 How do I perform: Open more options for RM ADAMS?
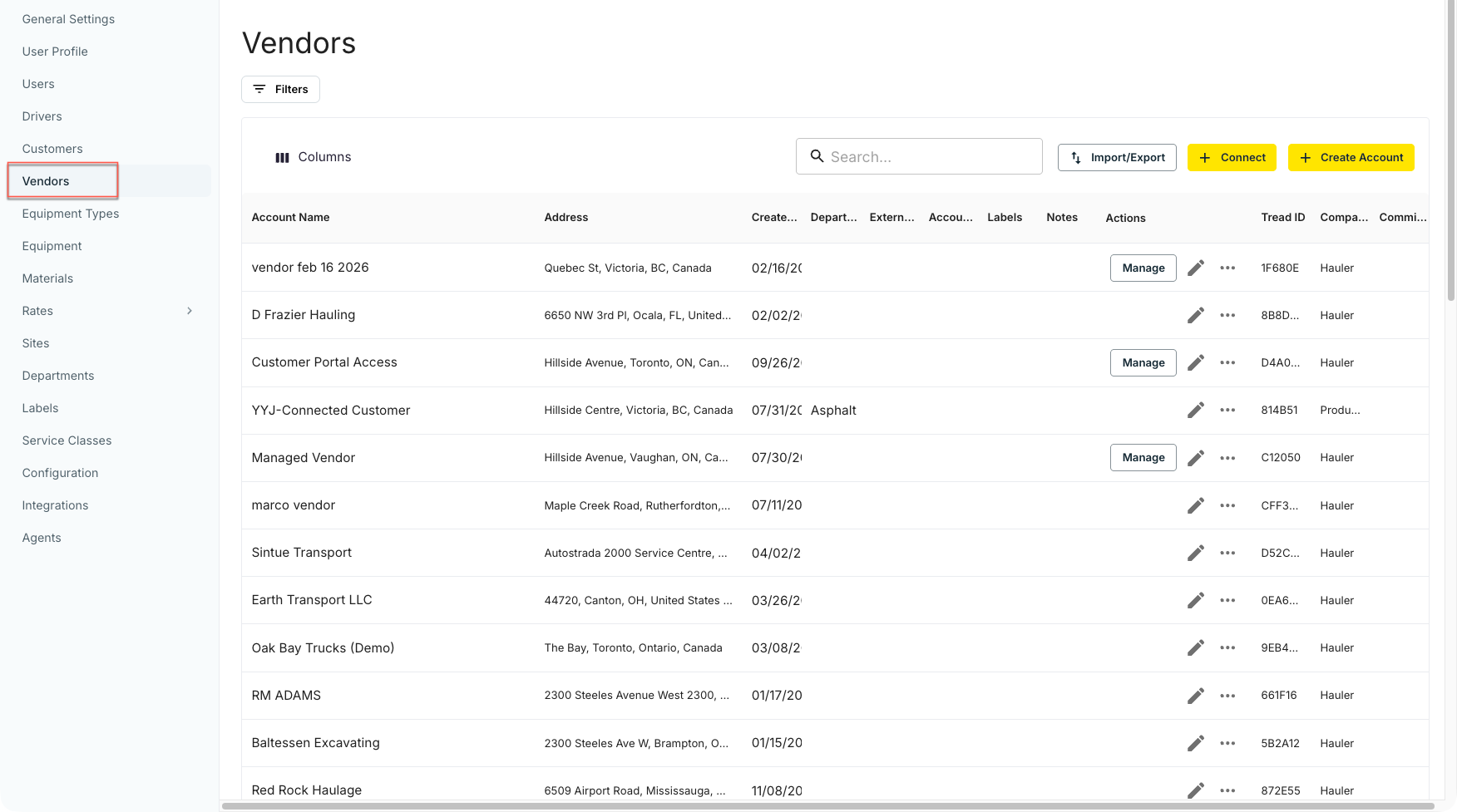(x=1227, y=696)
